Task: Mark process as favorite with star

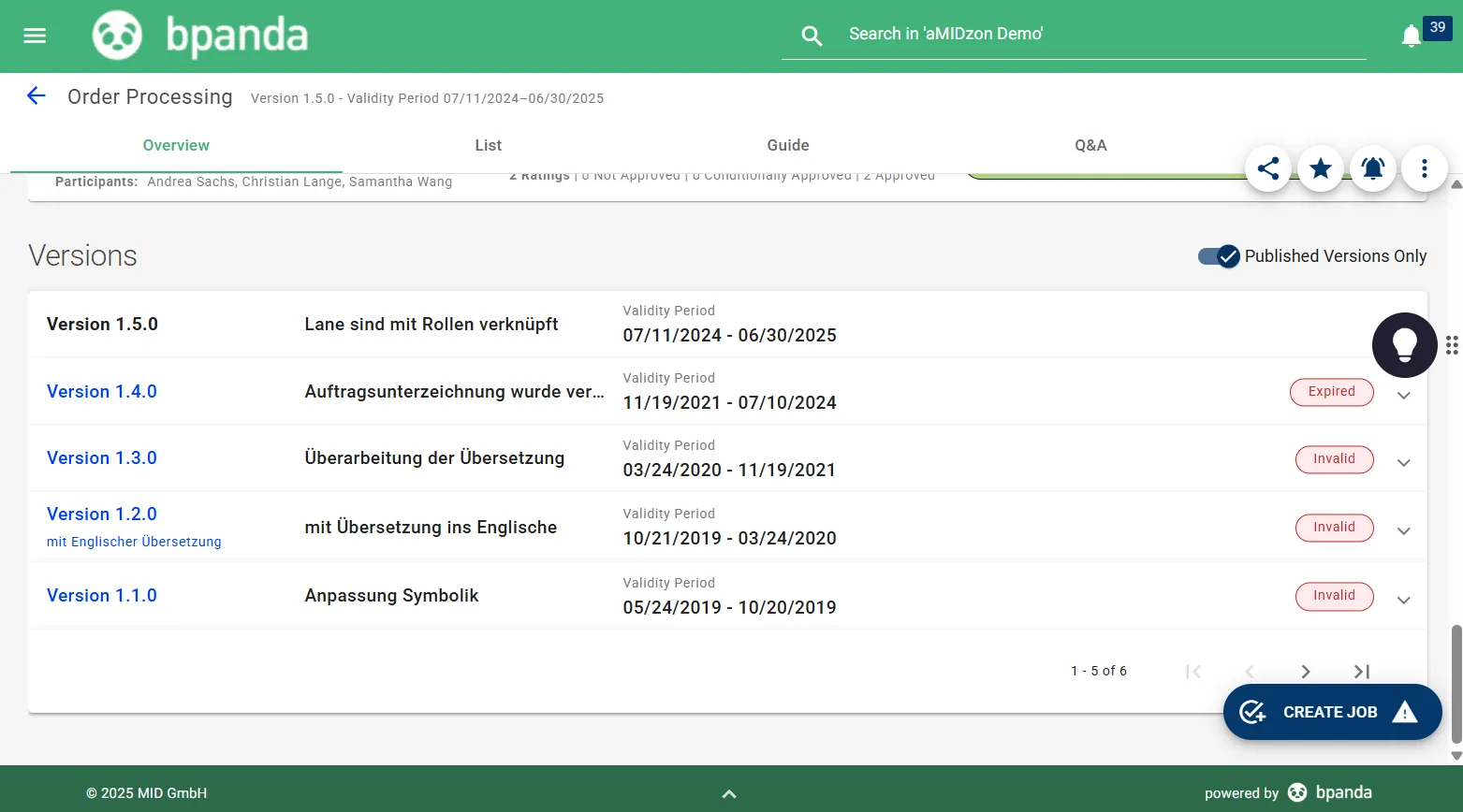Action: coord(1321,168)
